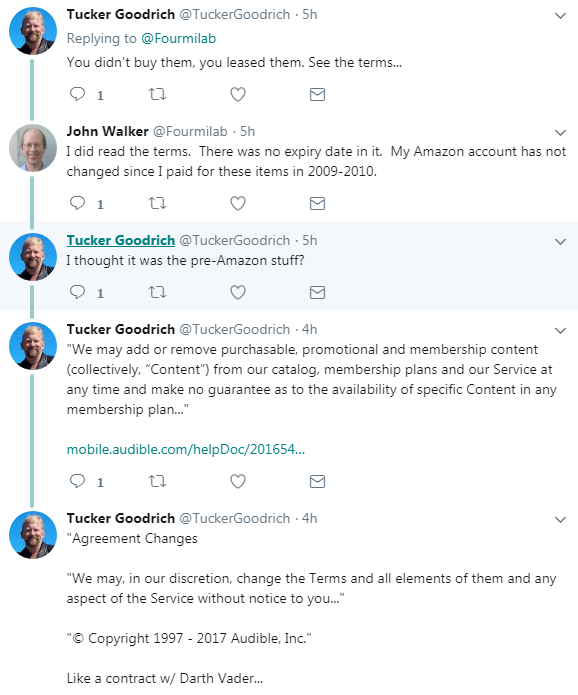The width and height of the screenshot is (578, 695).
Task: Retweet the 'You didn't buy them' tweet
Action: [x=157, y=94]
